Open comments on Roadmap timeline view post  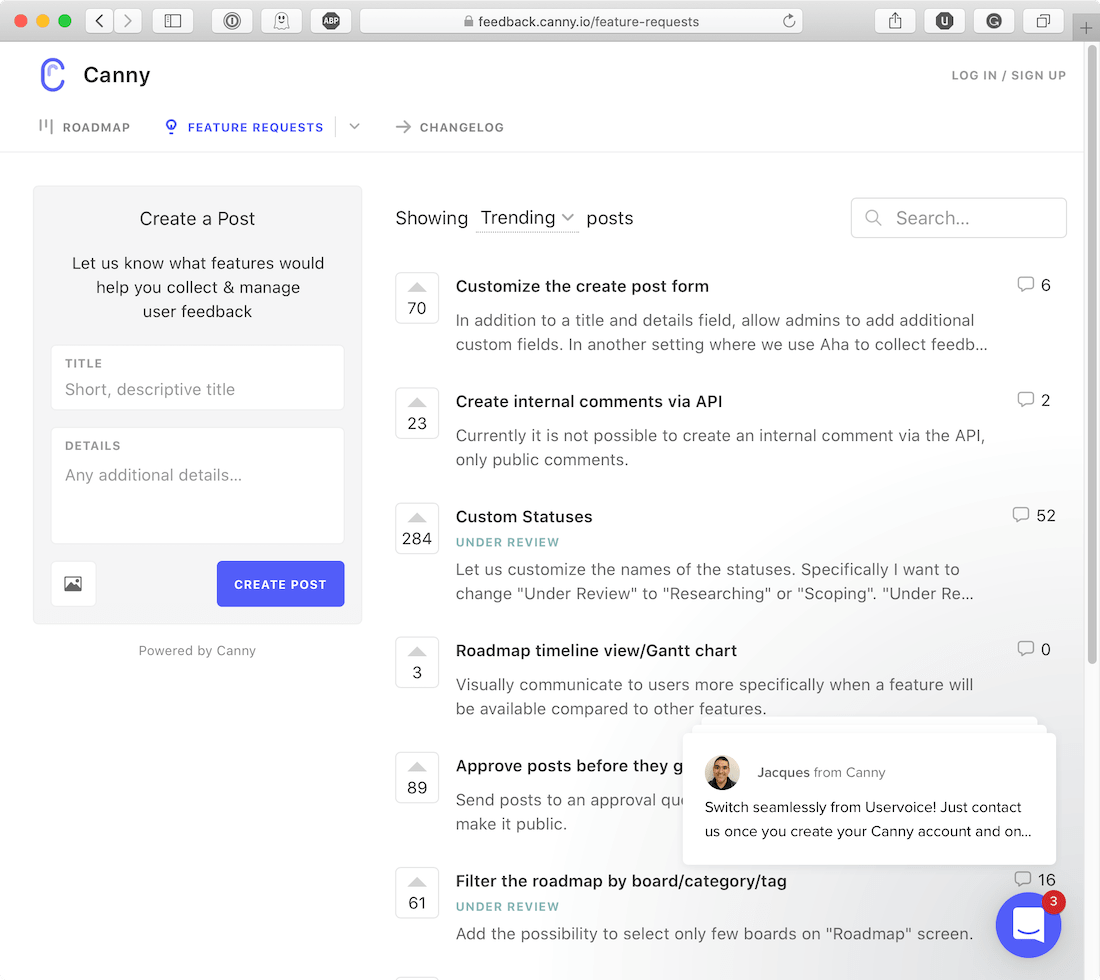point(1033,649)
